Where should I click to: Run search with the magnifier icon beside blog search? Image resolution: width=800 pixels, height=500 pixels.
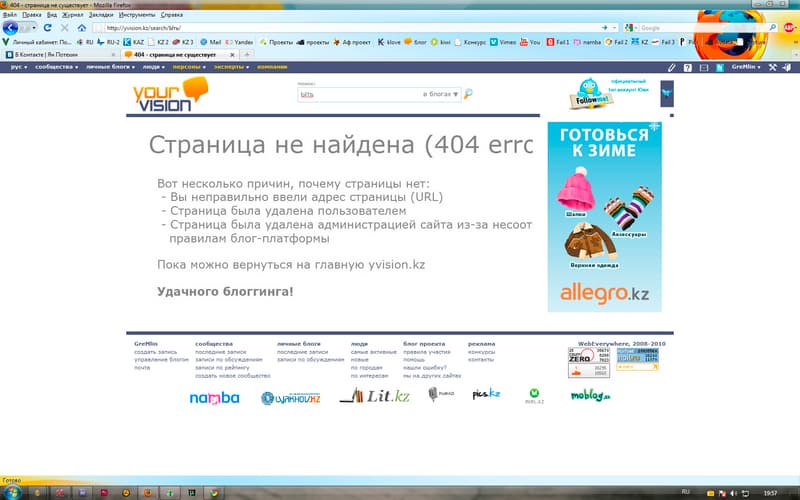pyautogui.click(x=468, y=94)
